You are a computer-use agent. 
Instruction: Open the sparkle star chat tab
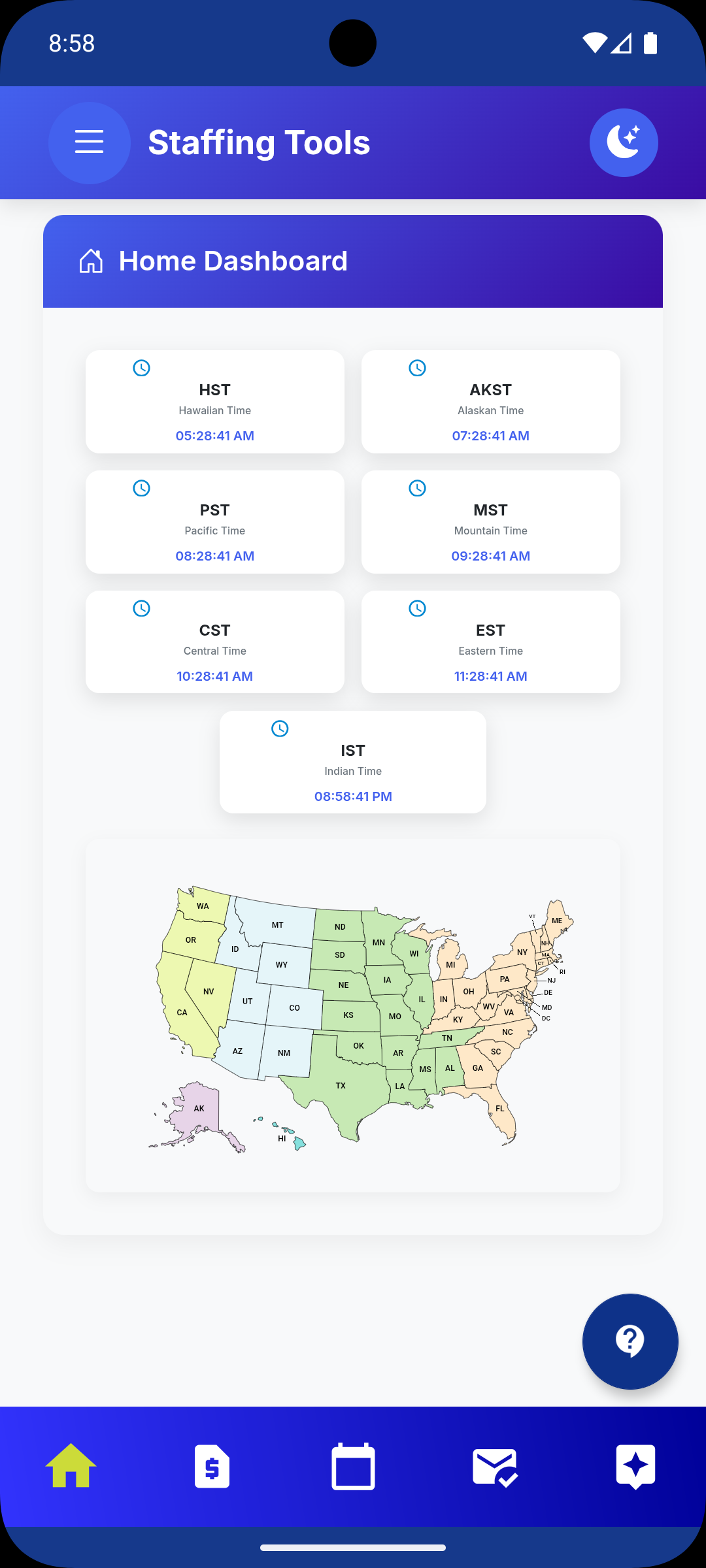tap(635, 1467)
